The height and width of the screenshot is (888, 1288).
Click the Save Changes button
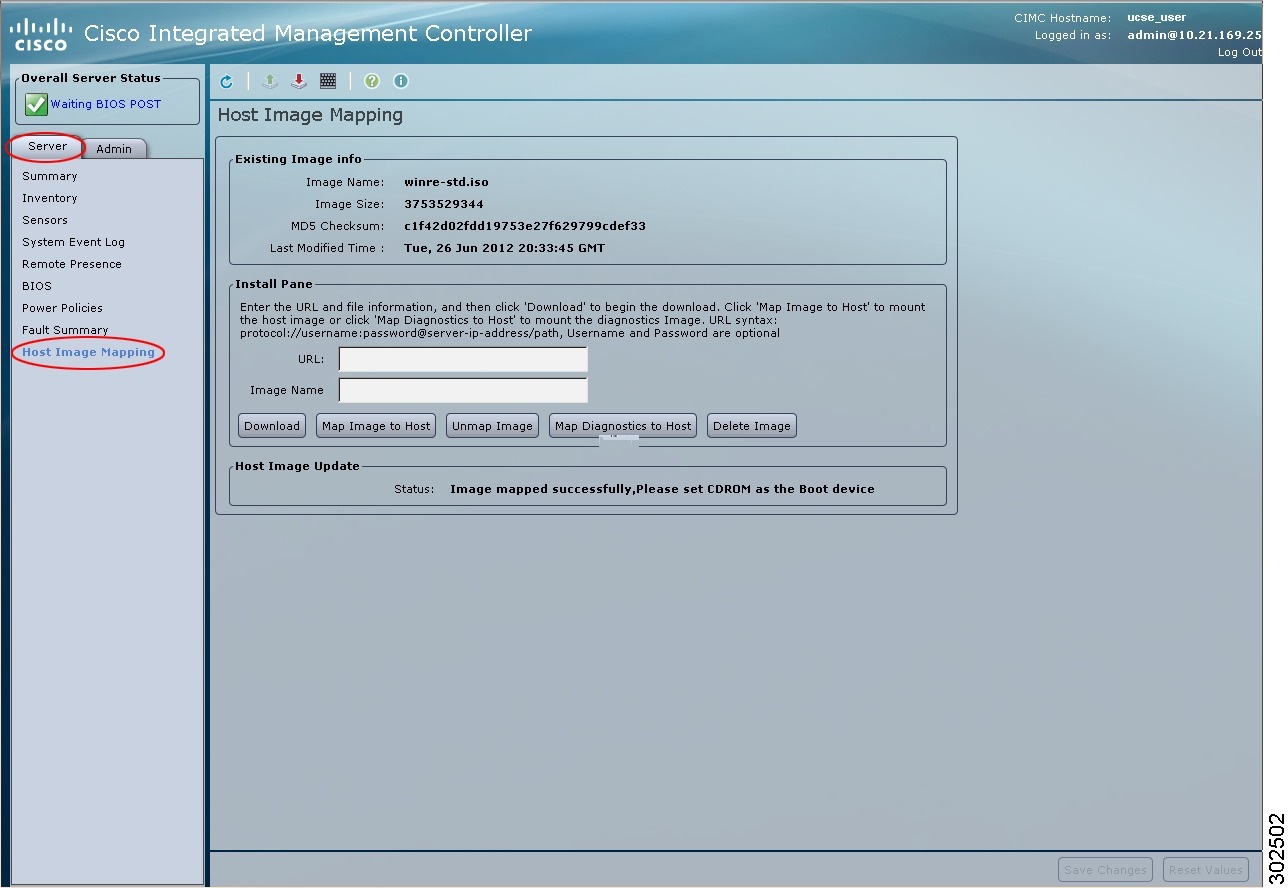click(1105, 870)
